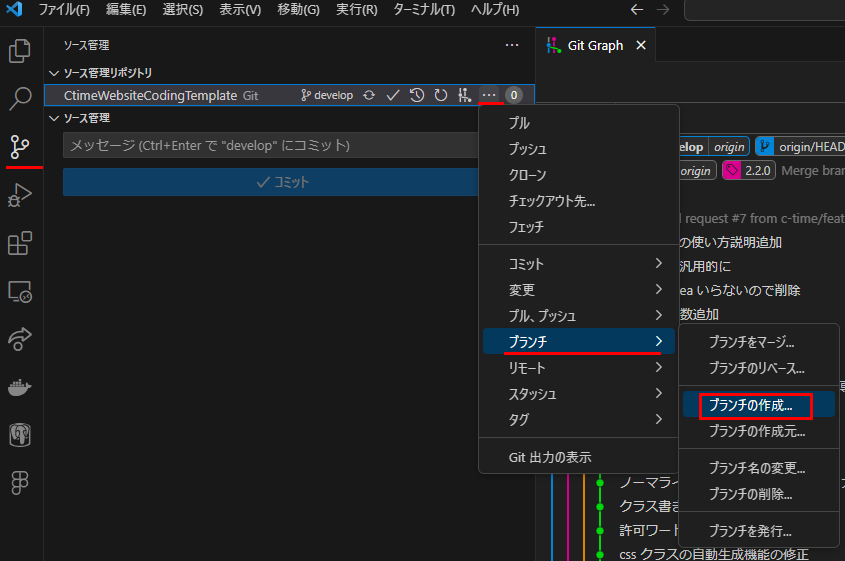Collapse the ソース管理リポジトリ section
Viewport: 845px width, 561px height.
pos(54,73)
